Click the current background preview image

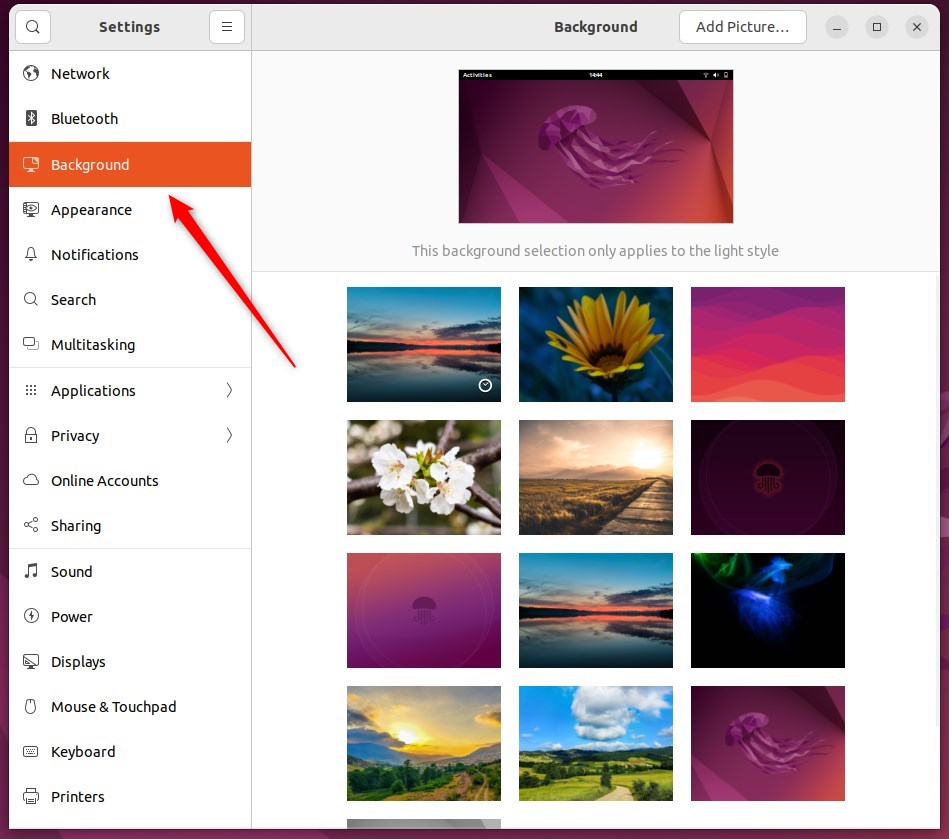point(596,146)
